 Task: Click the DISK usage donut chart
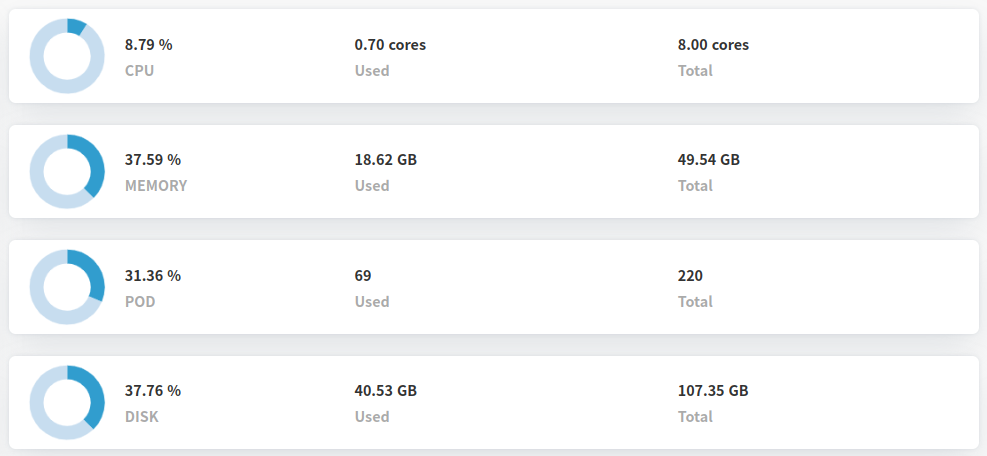click(67, 402)
